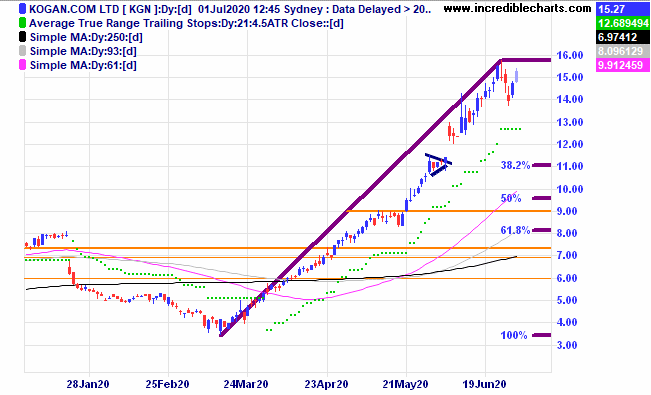Click the 8.096129 MA value box

click(x=622, y=51)
